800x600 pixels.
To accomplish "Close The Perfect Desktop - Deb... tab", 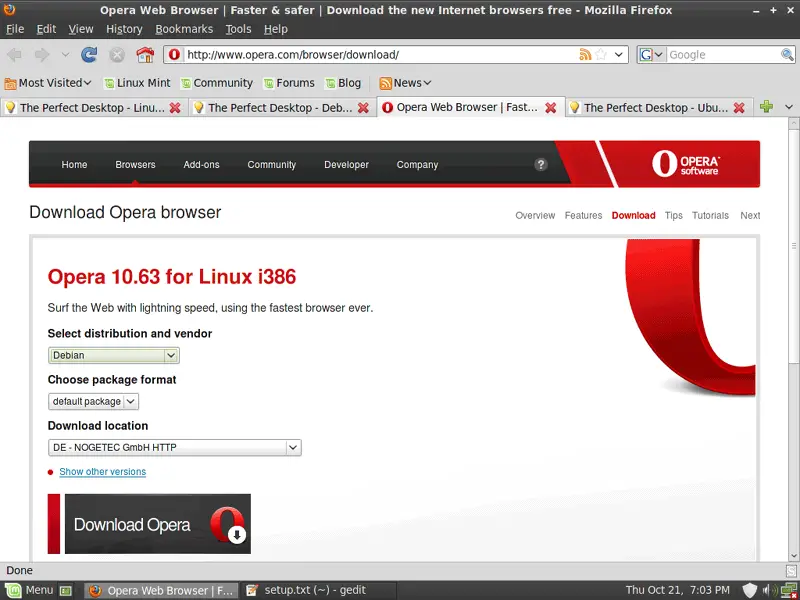I will (363, 108).
